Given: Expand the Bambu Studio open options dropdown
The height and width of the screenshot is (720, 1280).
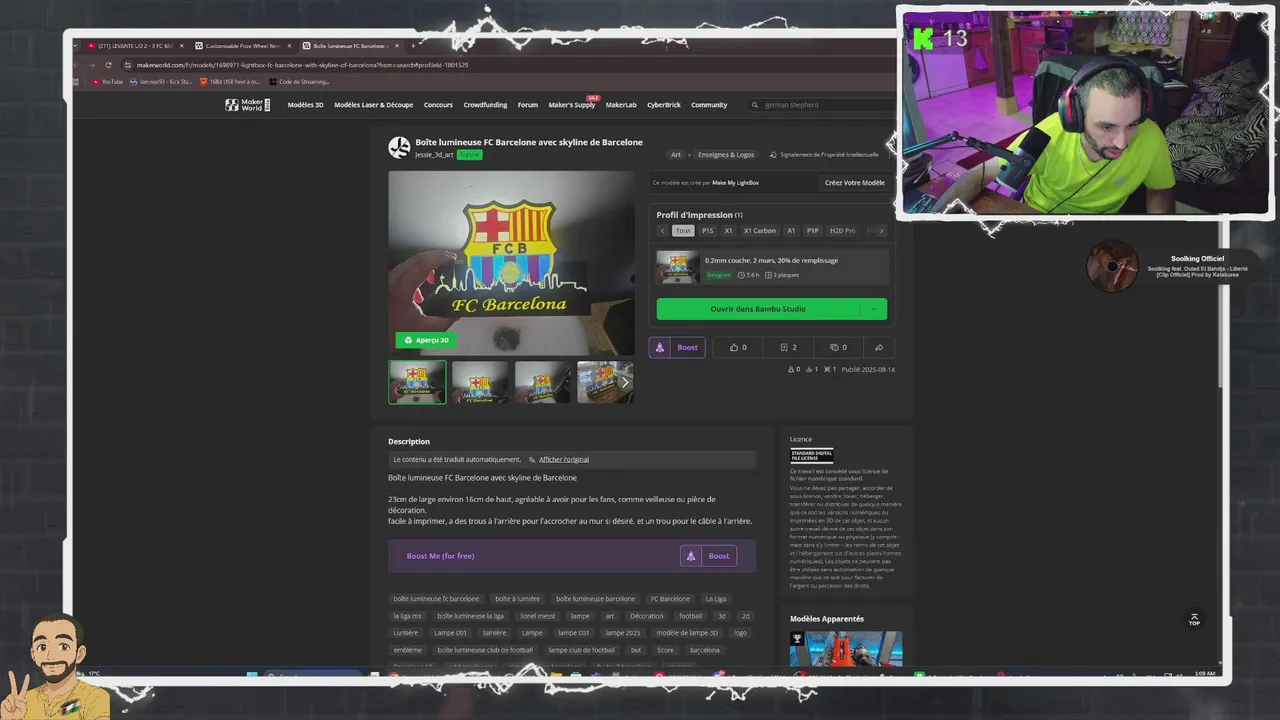Looking at the screenshot, I should pos(874,309).
